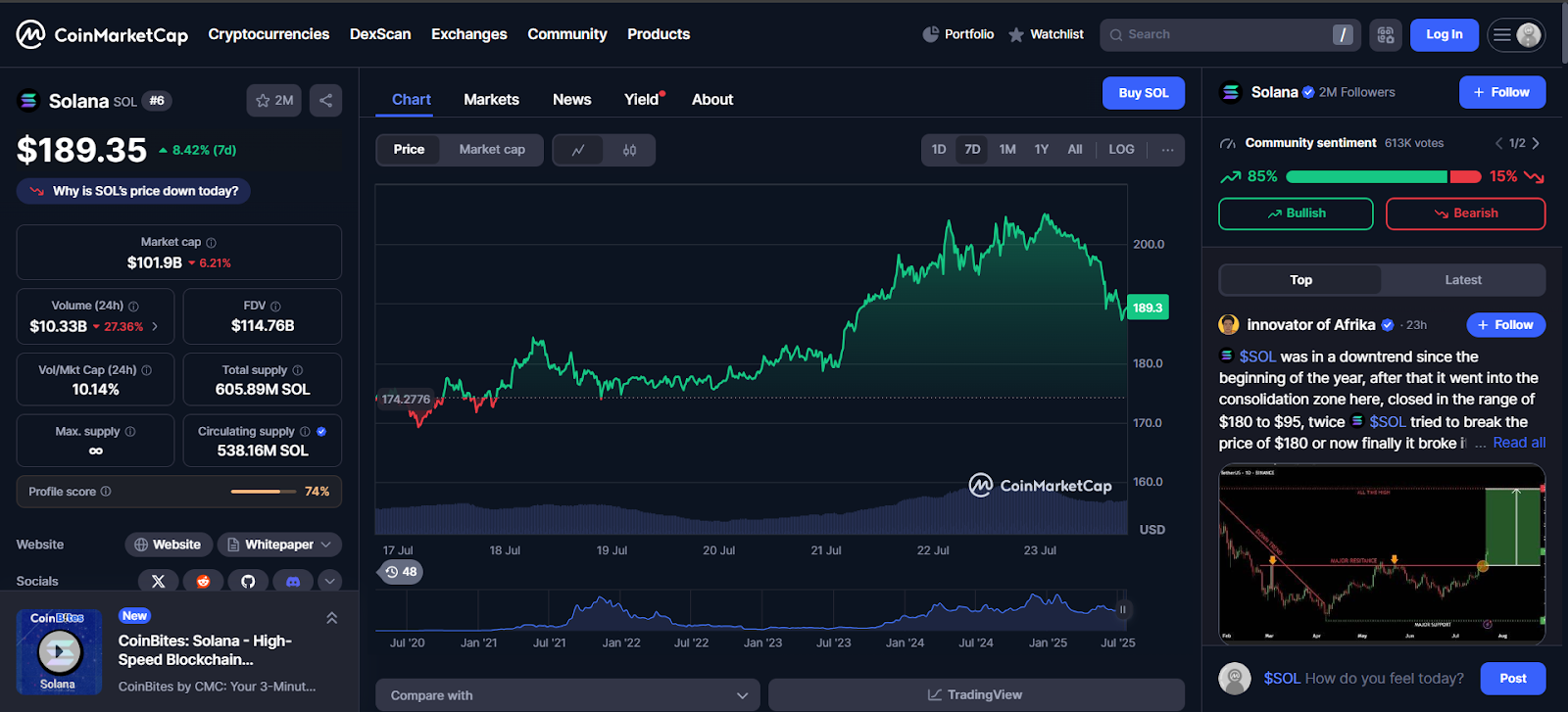1568x712 pixels.
Task: Toggle LOG scale on the chart
Action: (1121, 150)
